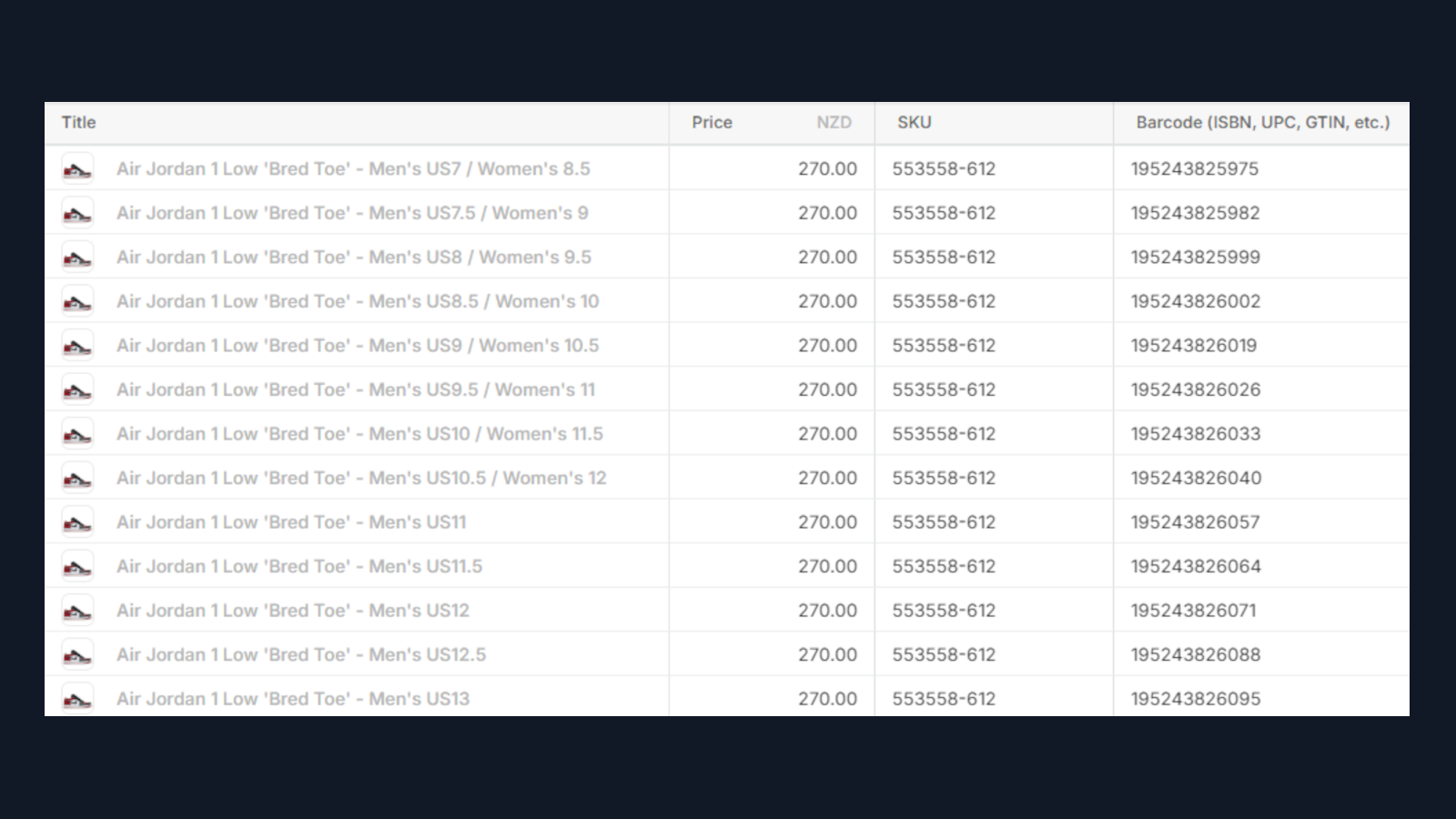Click the shoe thumbnail for Men's US9 / Women's 10.5 row
Image resolution: width=1456 pixels, height=819 pixels.
coord(77,345)
